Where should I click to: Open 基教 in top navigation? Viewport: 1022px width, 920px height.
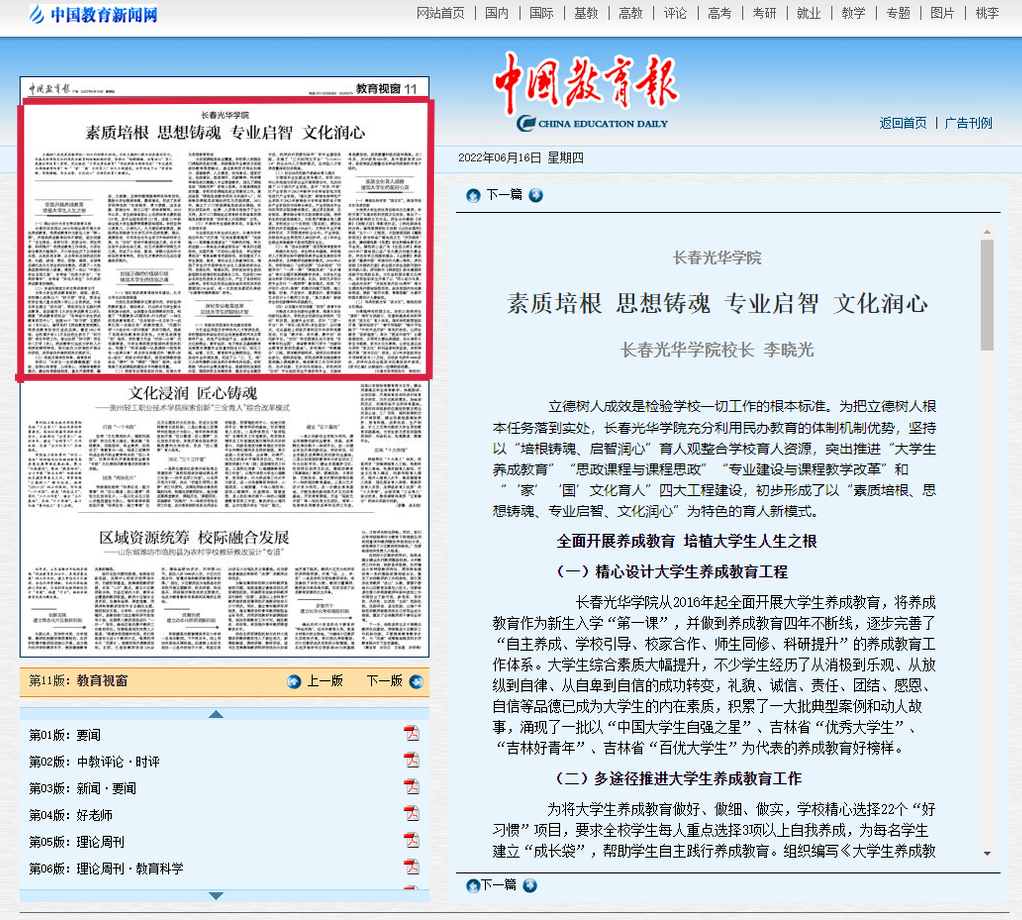[x=586, y=13]
